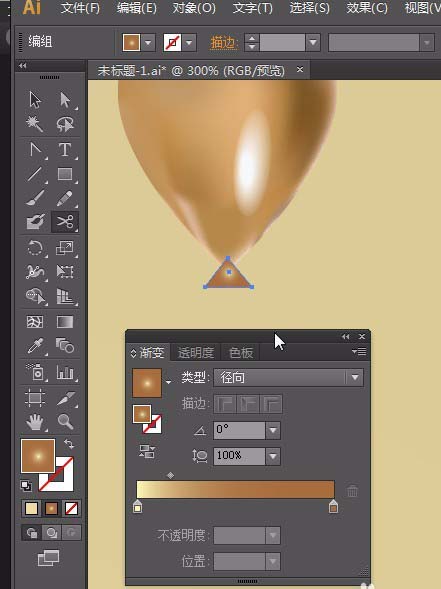Select the Symbol Sprayer tool
441x589 pixels.
(x=36, y=372)
